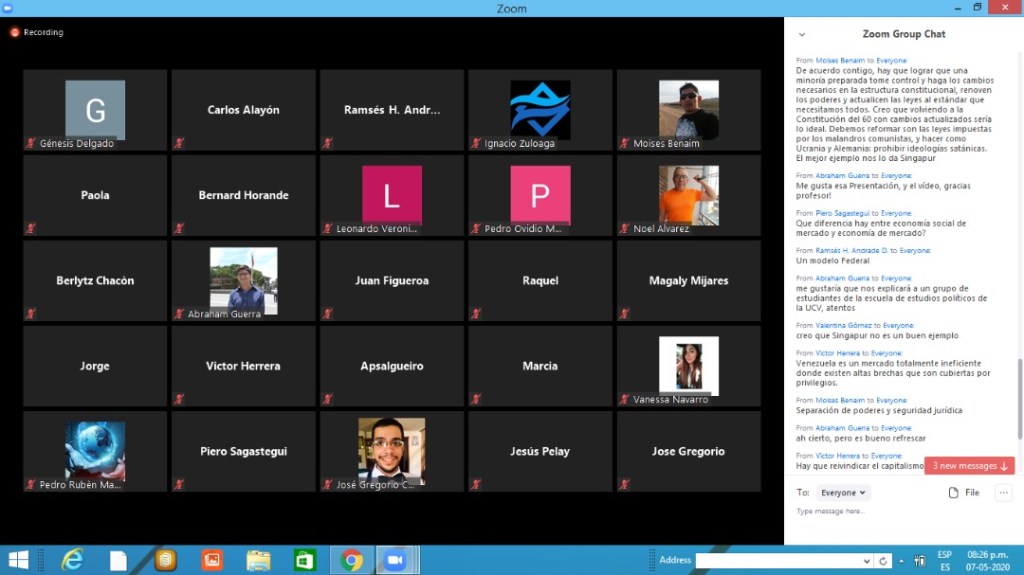
Task: Click the green Store icon in taskbar
Action: pos(304,560)
